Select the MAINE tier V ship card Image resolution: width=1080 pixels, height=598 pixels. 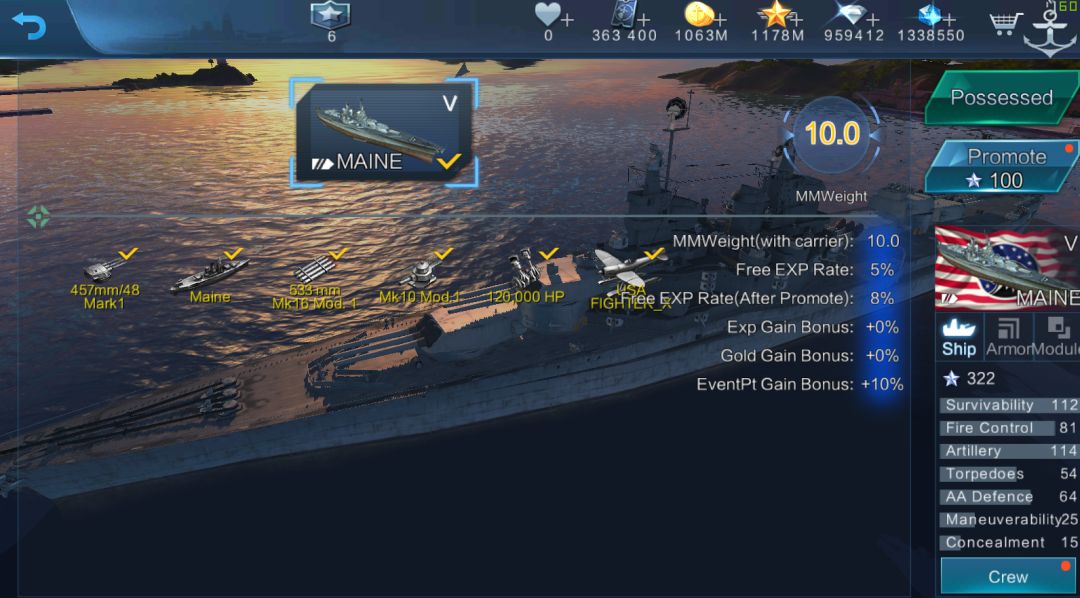coord(384,132)
